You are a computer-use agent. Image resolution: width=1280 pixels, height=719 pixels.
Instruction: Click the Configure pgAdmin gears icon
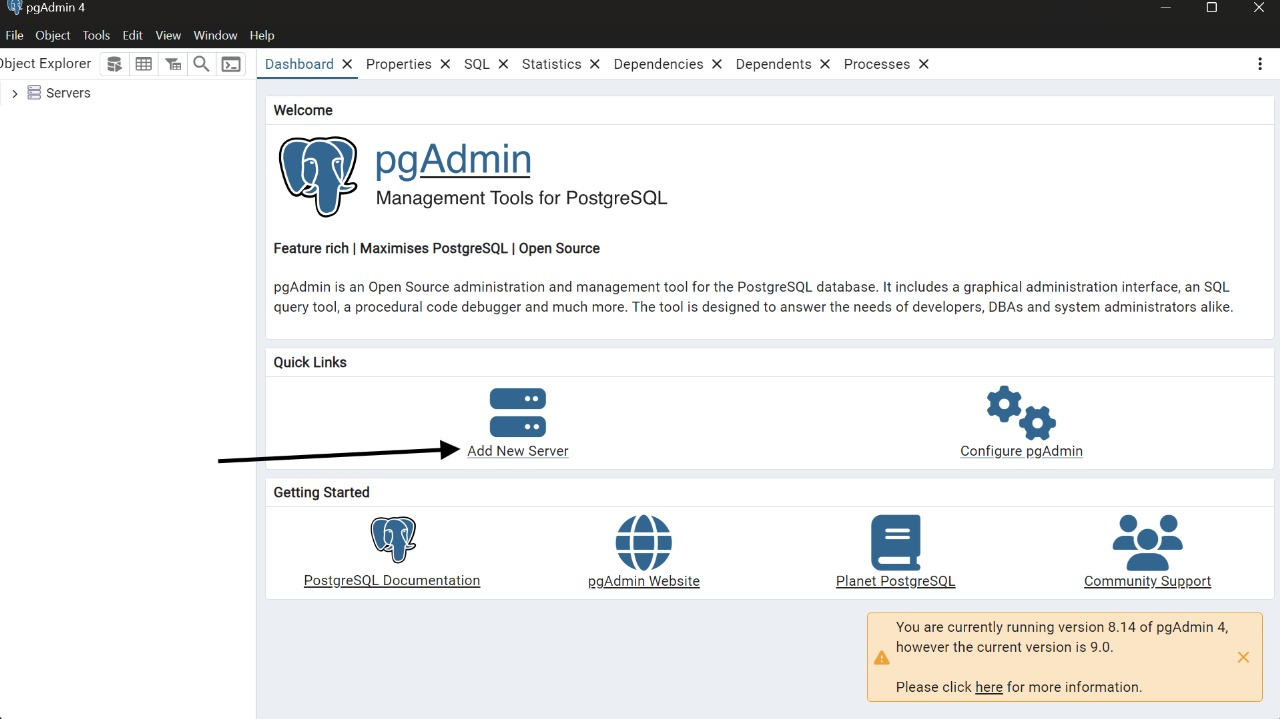coord(1021,412)
